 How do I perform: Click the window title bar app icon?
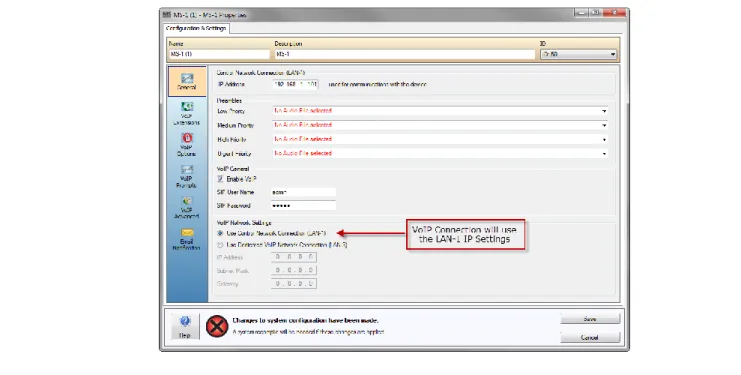coord(166,15)
